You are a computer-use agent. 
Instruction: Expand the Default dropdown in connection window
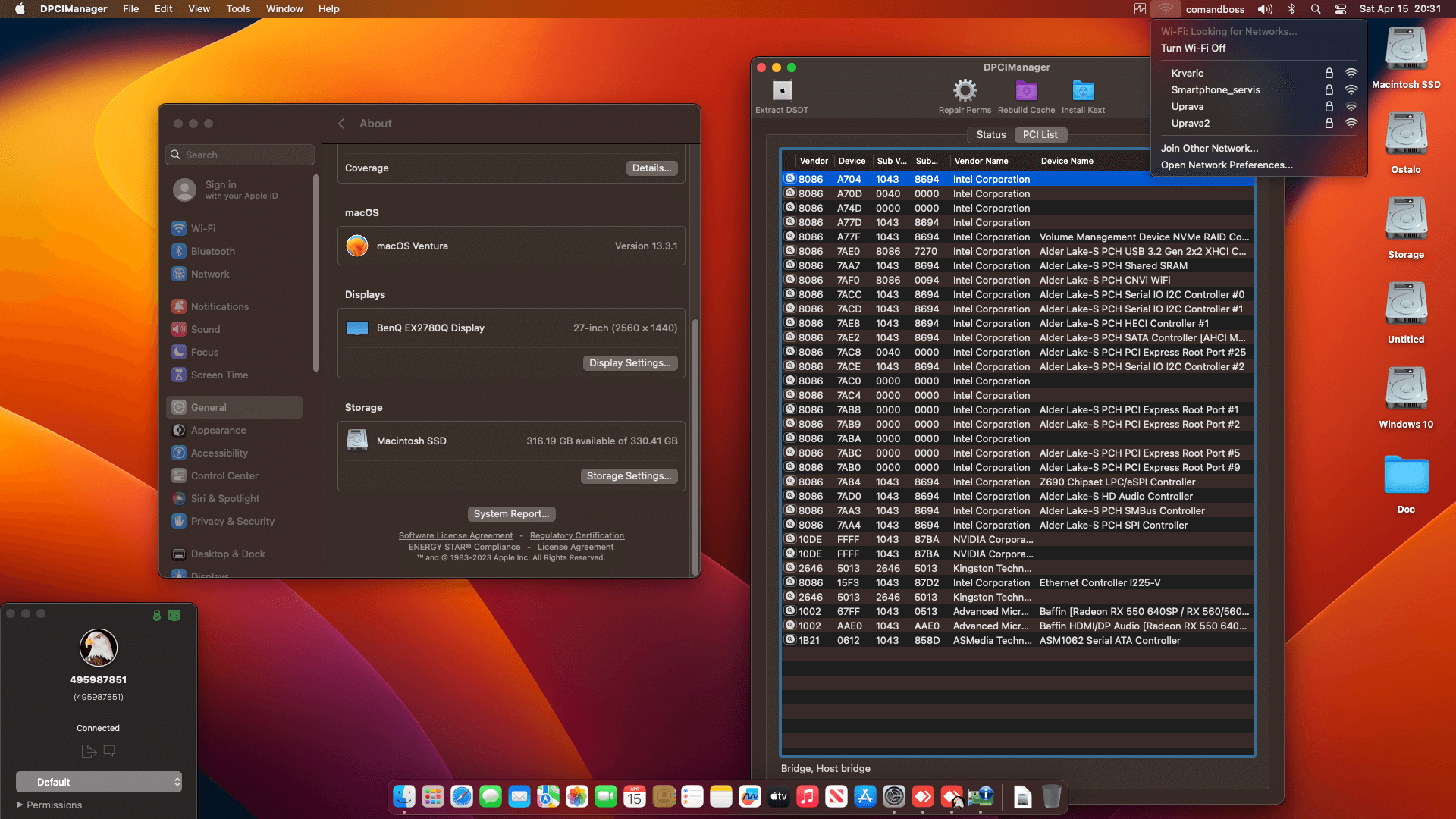99,782
